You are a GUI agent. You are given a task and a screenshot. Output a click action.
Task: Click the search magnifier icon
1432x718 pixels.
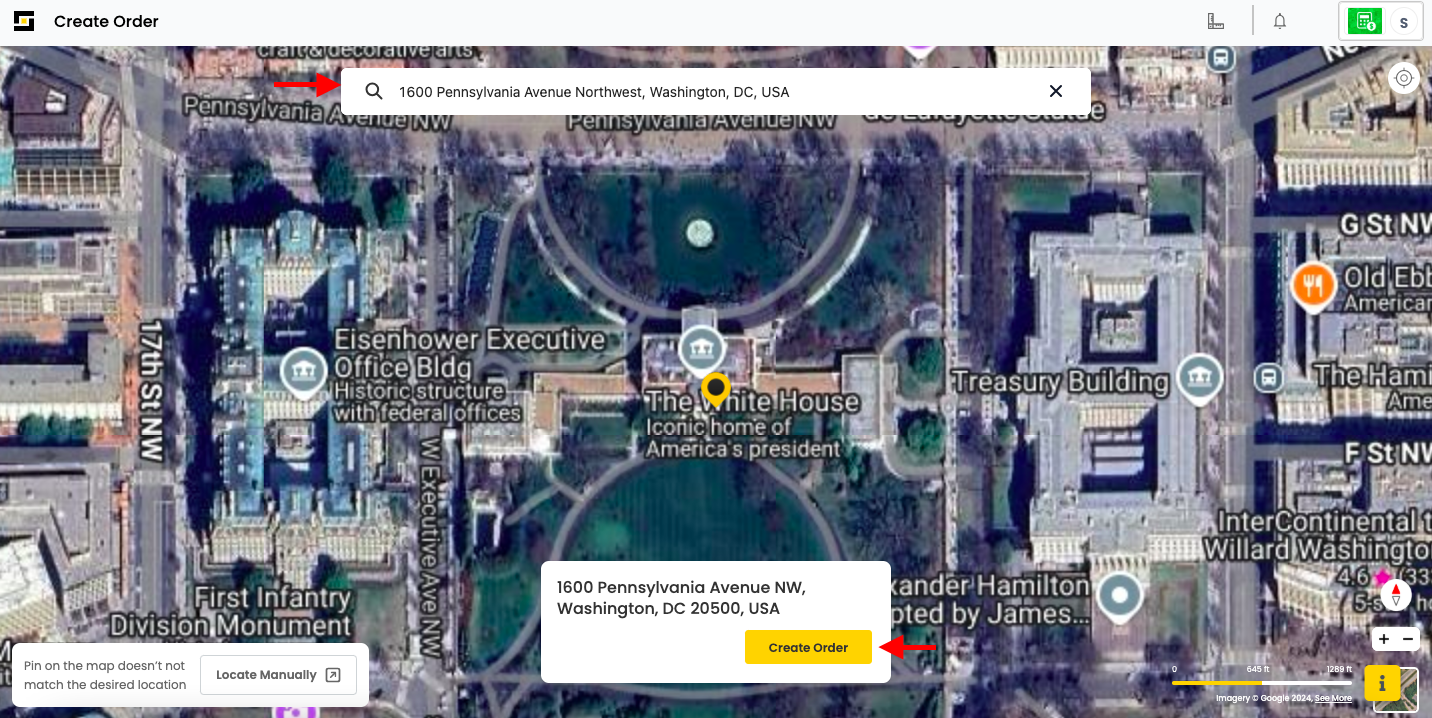[x=374, y=91]
